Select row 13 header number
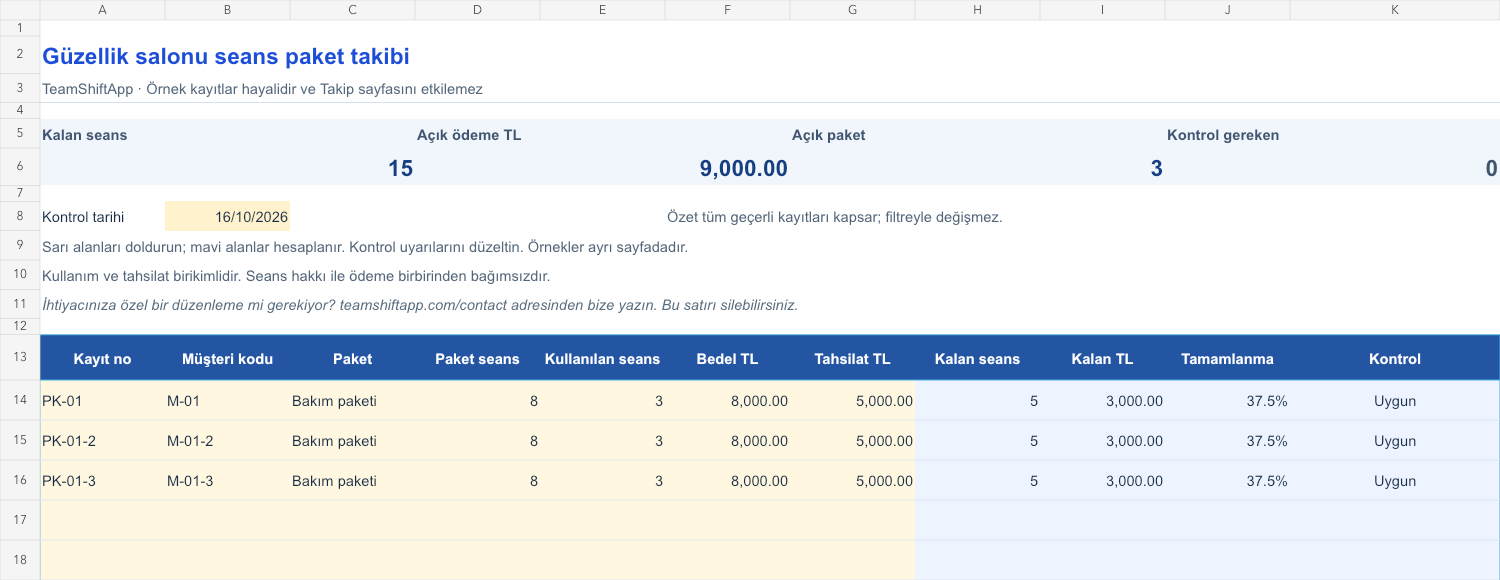This screenshot has width=1500, height=580. (20, 358)
